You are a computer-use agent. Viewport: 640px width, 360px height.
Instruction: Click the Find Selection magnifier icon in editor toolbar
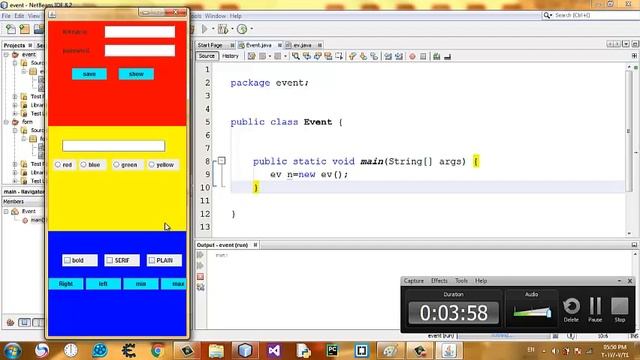pyautogui.click(x=296, y=56)
